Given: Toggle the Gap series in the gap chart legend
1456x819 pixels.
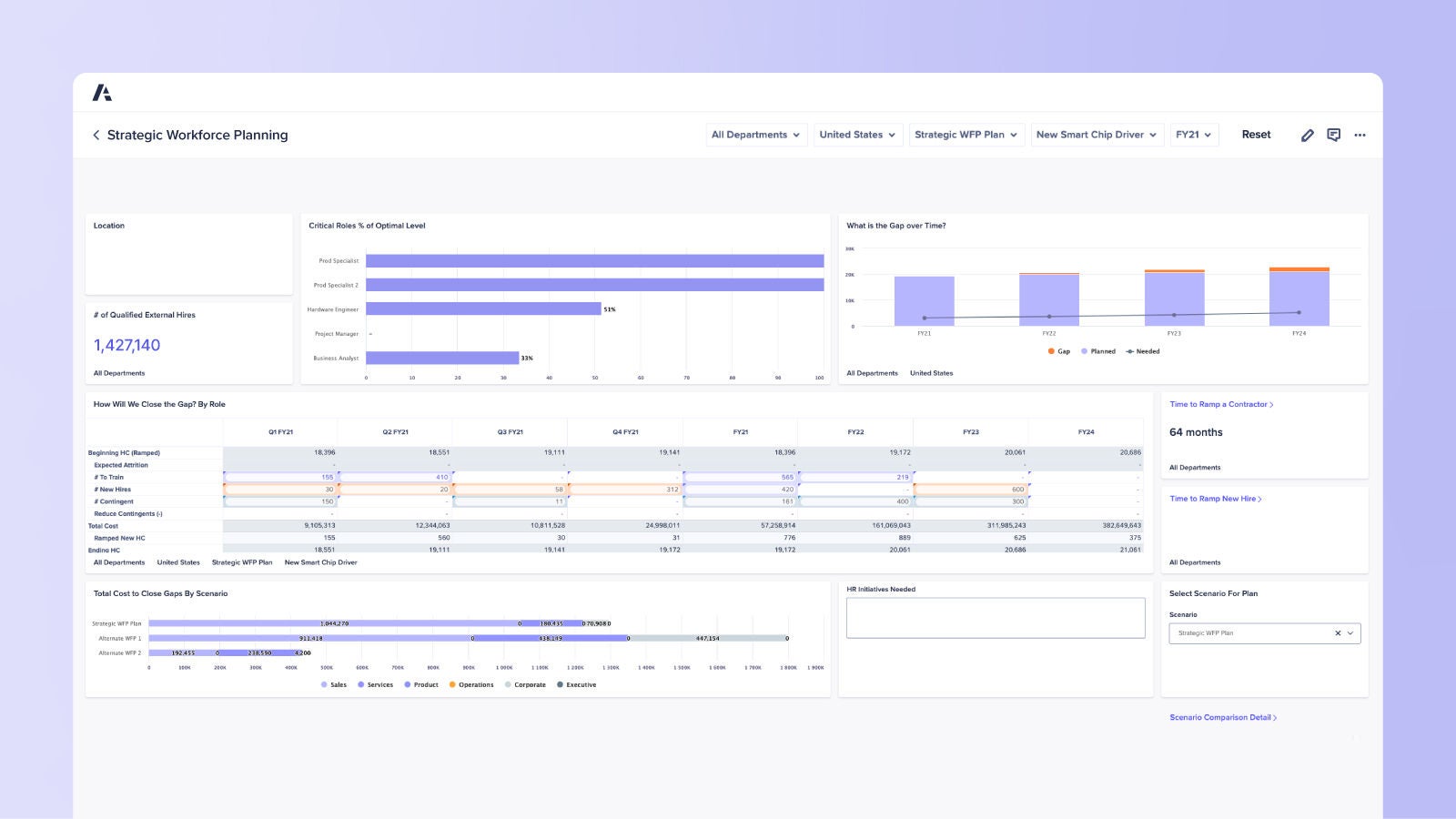Looking at the screenshot, I should pyautogui.click(x=1058, y=351).
